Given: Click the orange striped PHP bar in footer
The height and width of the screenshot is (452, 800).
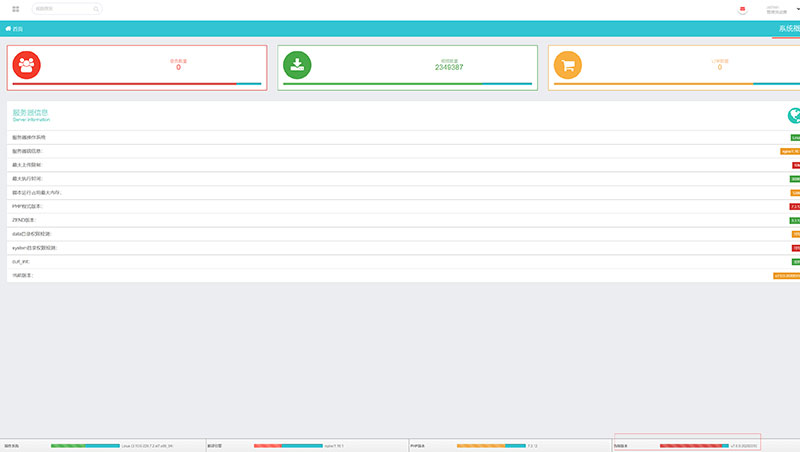Looking at the screenshot, I should coord(480,445).
